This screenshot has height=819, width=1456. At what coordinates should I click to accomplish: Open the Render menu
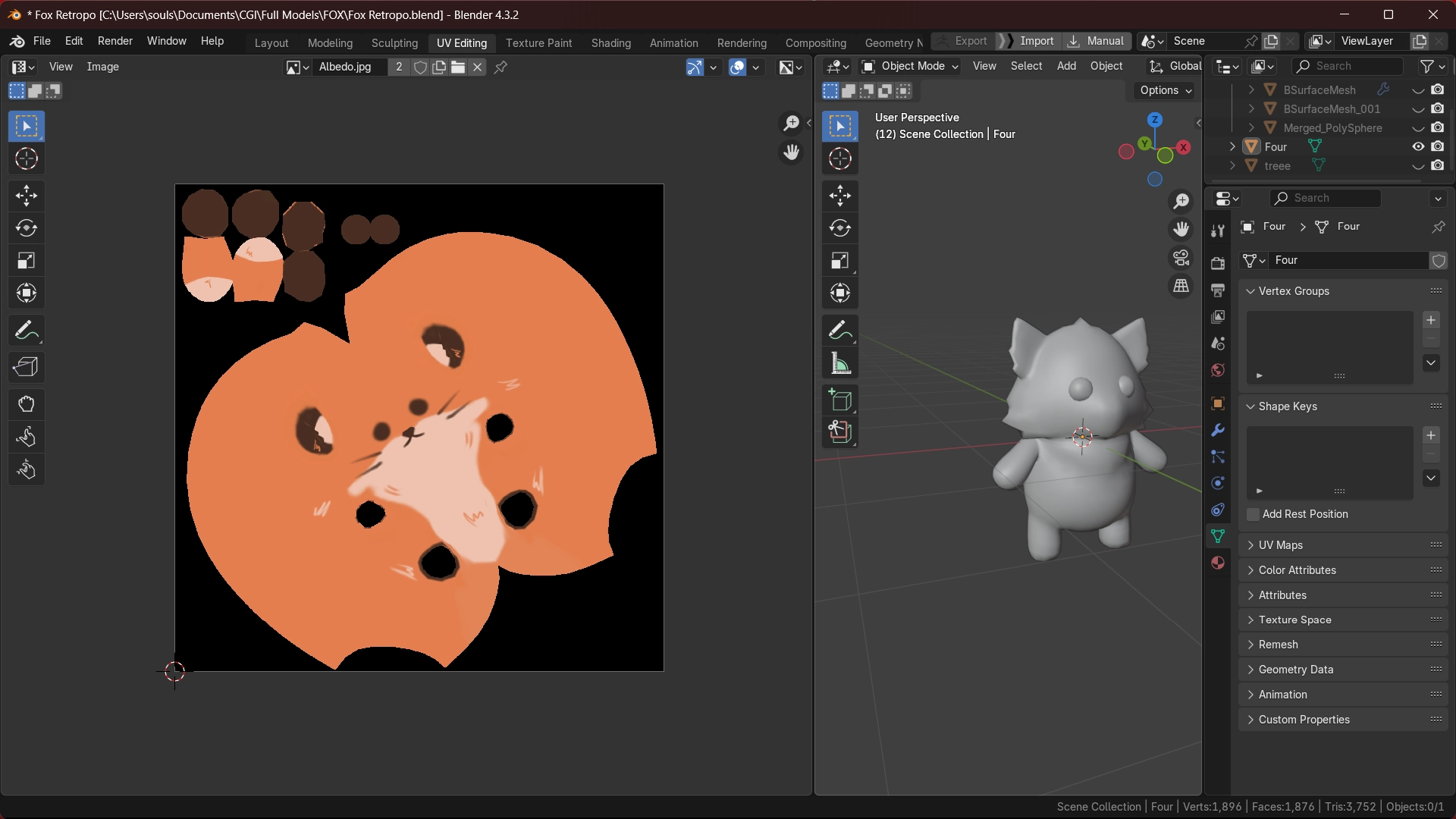coord(115,41)
